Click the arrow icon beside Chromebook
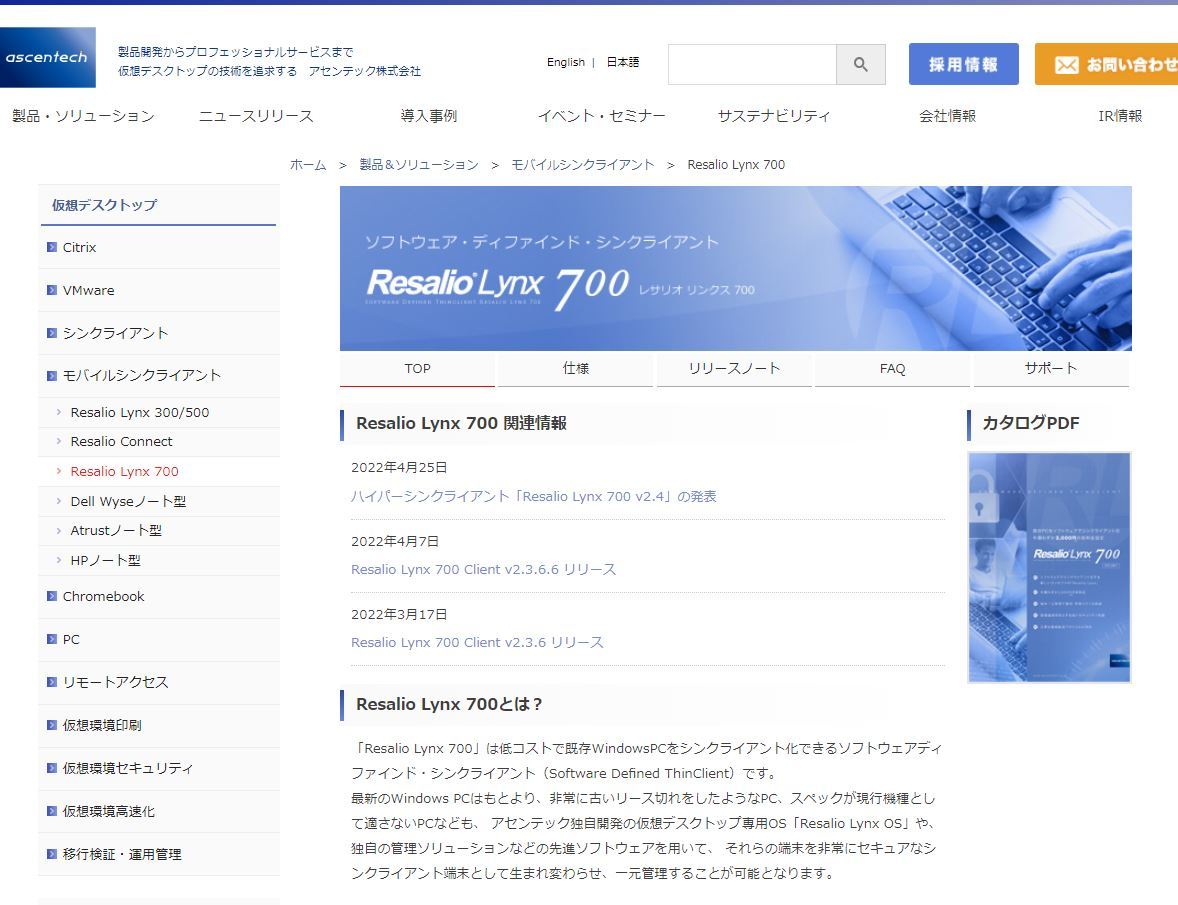The width and height of the screenshot is (1178, 905). click(x=52, y=596)
